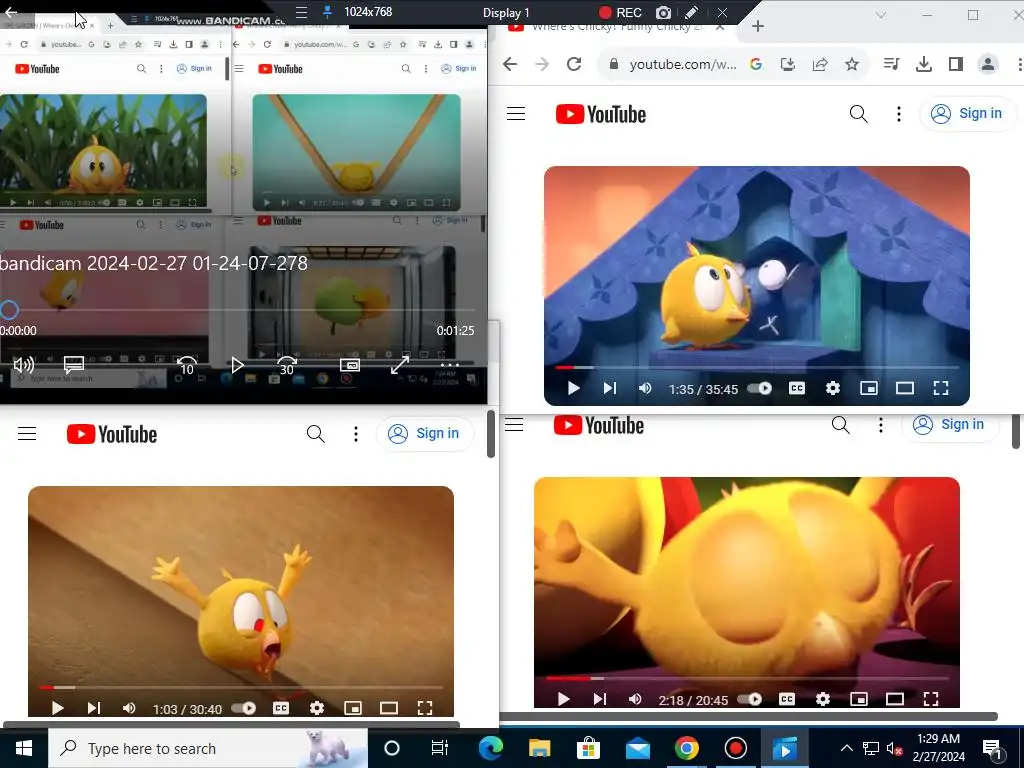The image size is (1024, 768).
Task: Click Sign in on the bottom-left YouTube page
Action: [x=425, y=434]
